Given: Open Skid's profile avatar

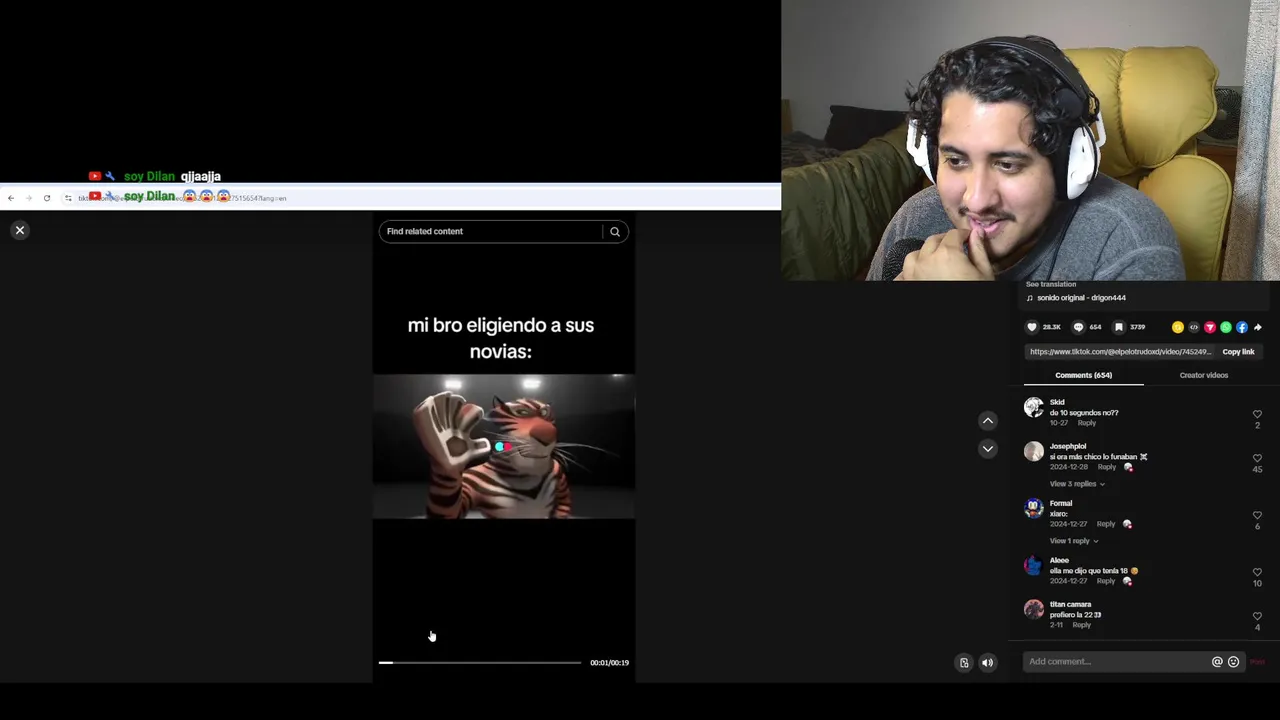Looking at the screenshot, I should tap(1034, 407).
